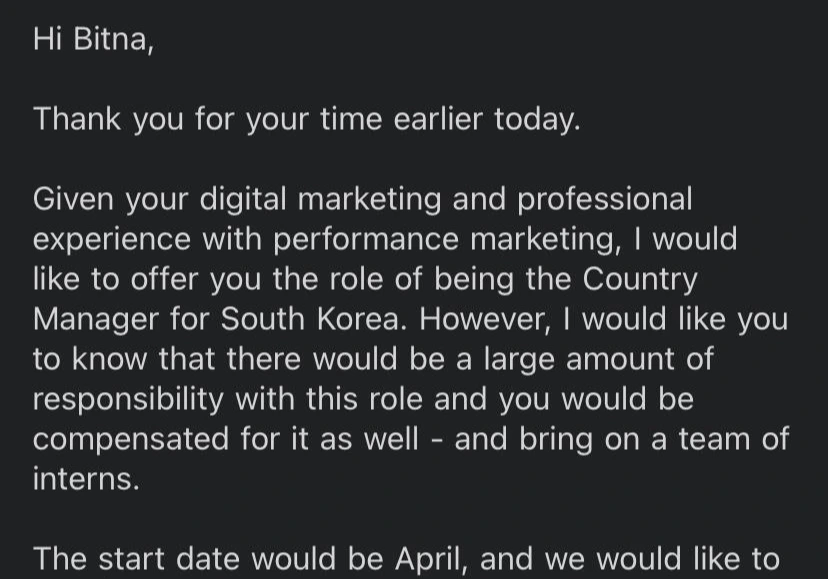Click the word "interns"
Image resolution: width=828 pixels, height=579 pixels.
(86, 479)
